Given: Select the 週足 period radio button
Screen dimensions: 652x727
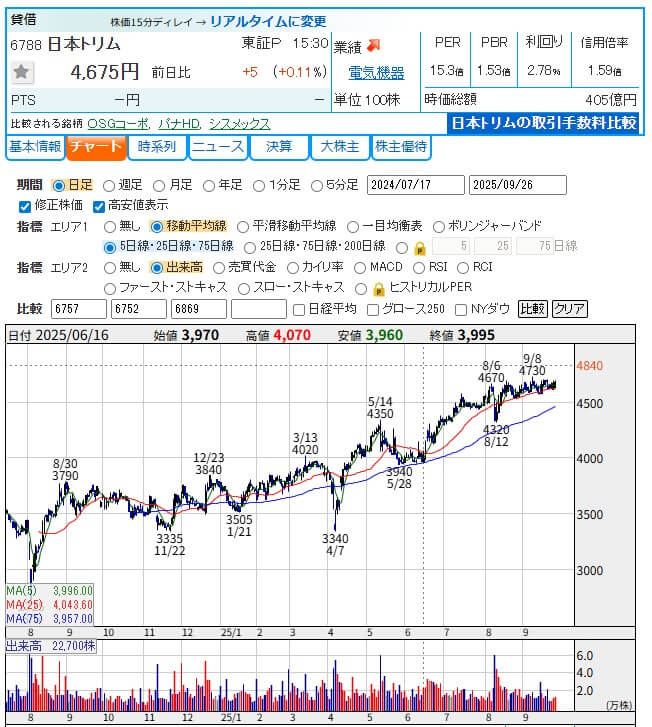Looking at the screenshot, I should 109,186.
